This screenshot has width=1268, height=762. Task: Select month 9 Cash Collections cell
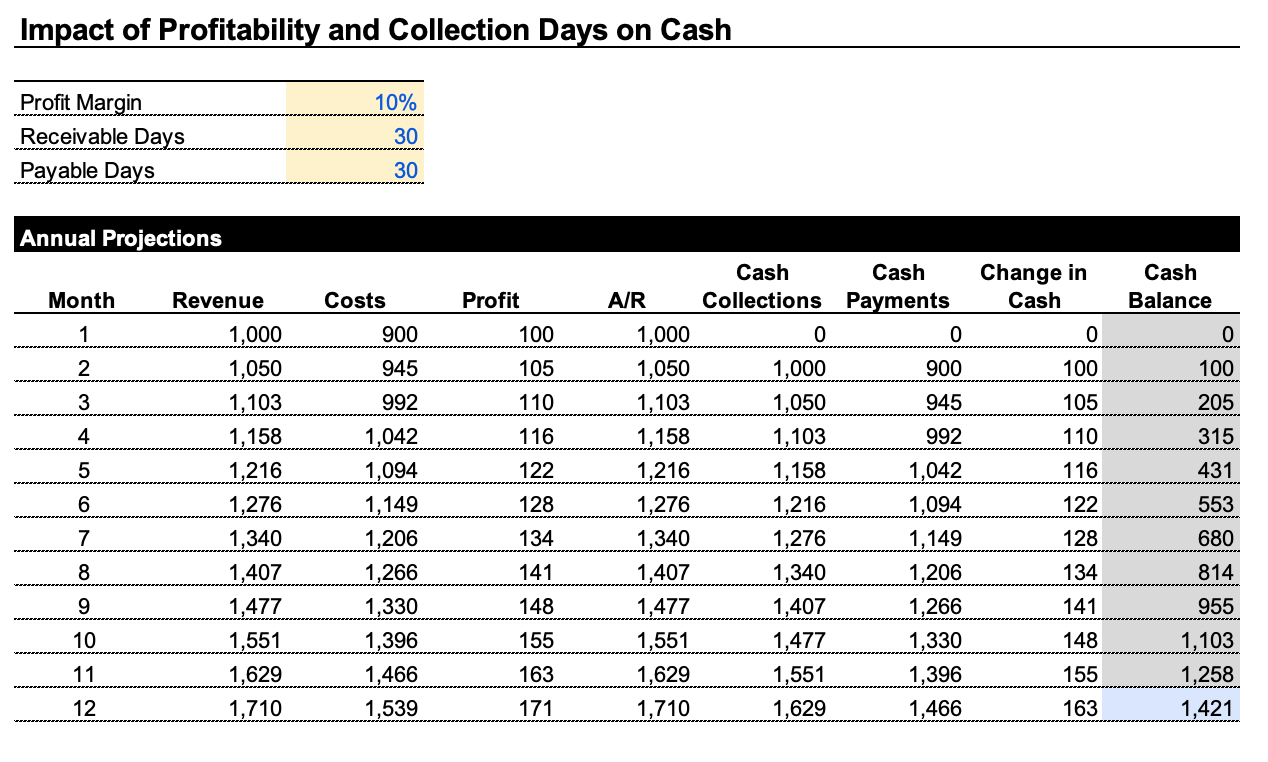pos(762,606)
